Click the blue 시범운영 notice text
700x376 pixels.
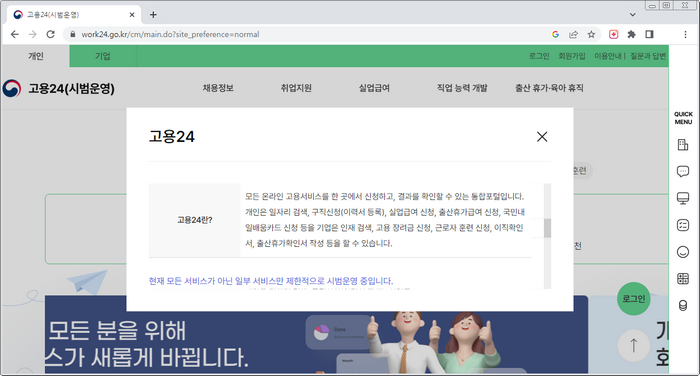[x=271, y=281]
